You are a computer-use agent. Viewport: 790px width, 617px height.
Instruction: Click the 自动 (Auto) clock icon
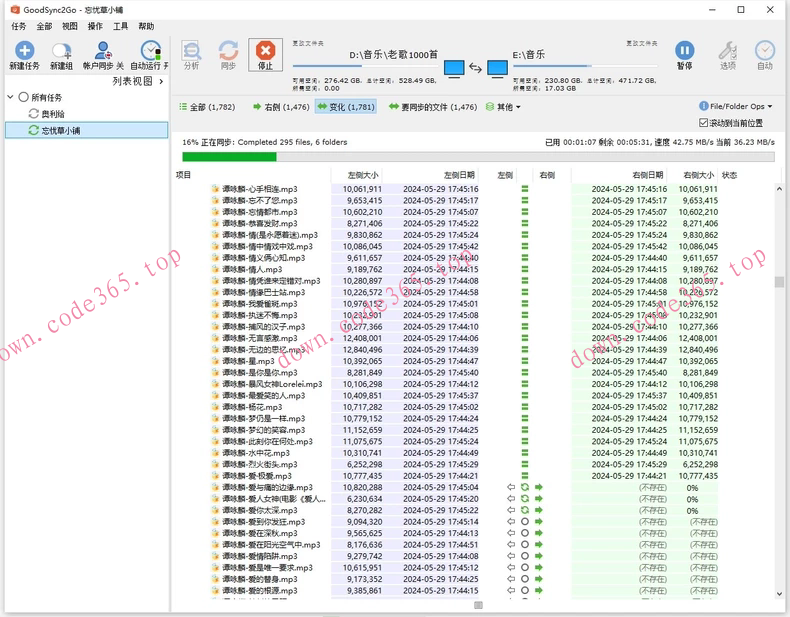tap(765, 51)
